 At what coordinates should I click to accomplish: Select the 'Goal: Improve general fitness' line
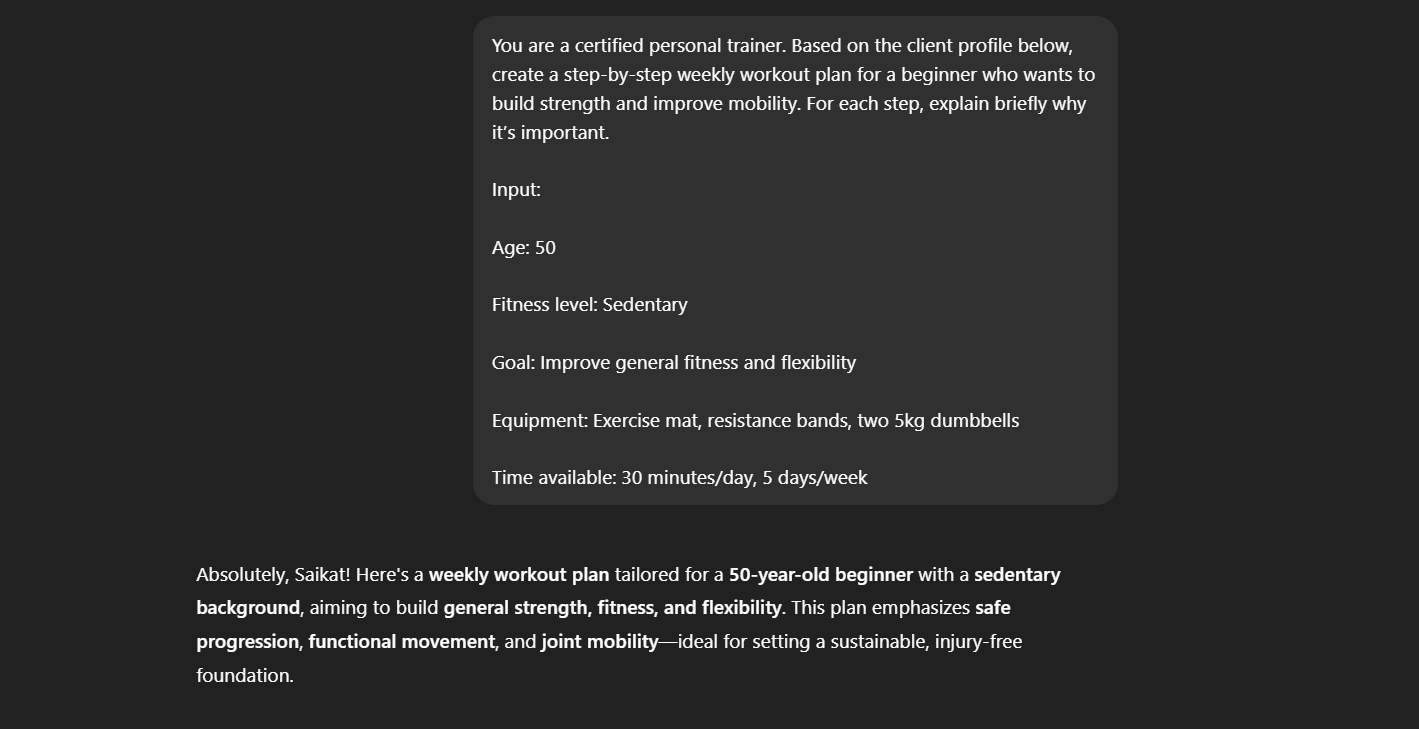click(674, 363)
